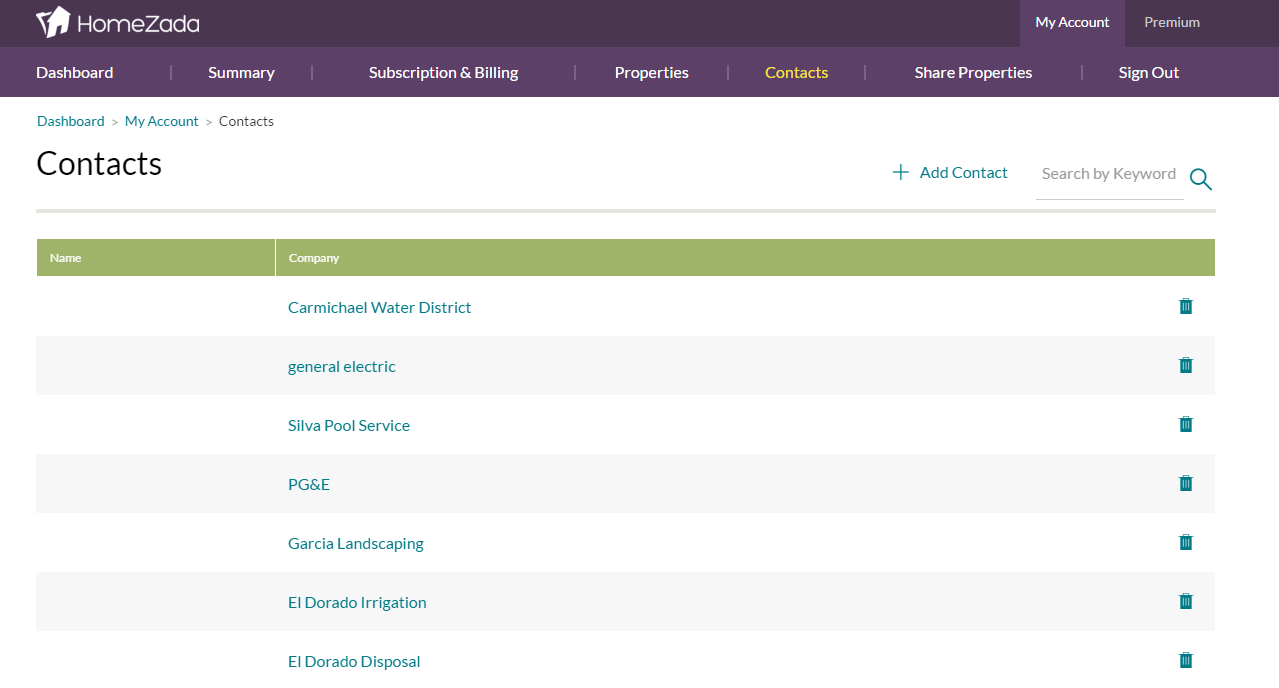Click Sign Out
The width and height of the screenshot is (1279, 688).
click(1149, 72)
